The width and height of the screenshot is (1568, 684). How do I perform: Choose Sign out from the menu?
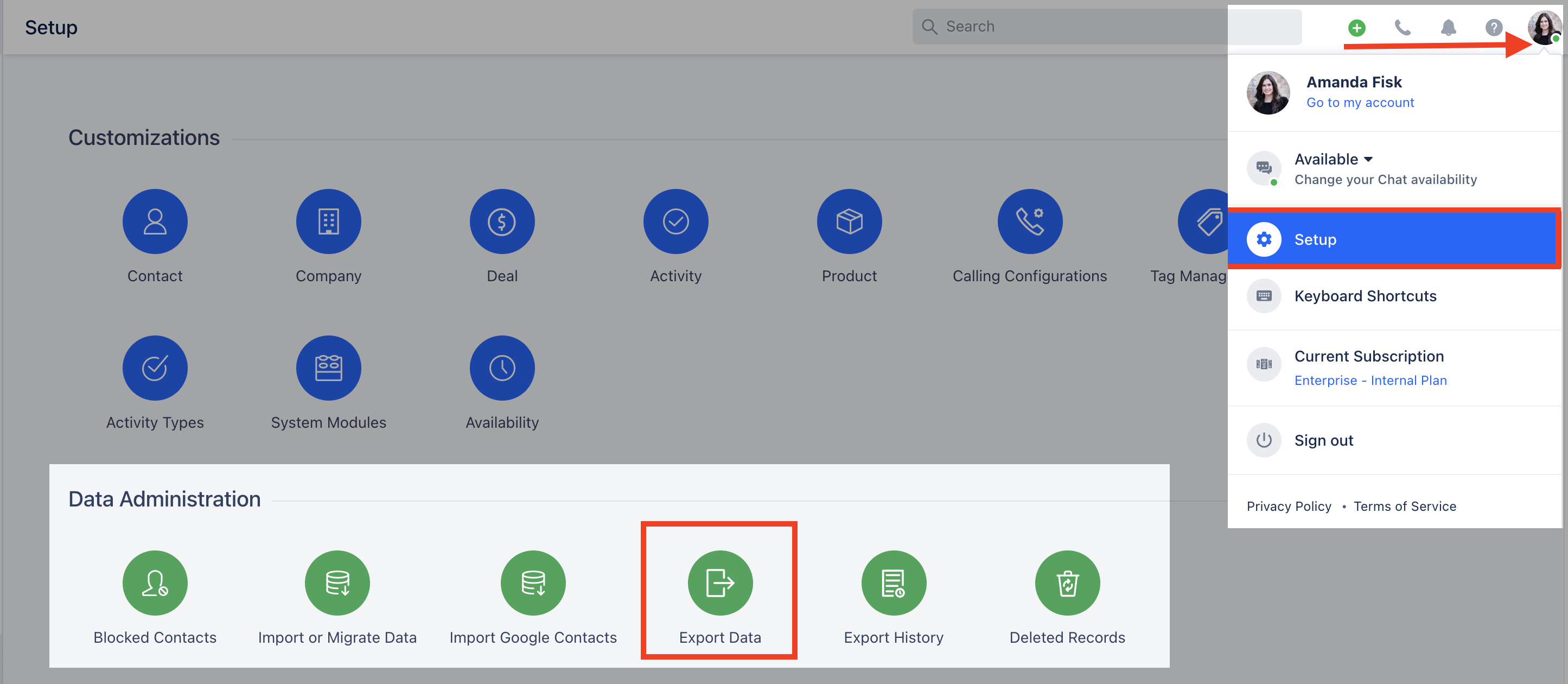(x=1394, y=440)
